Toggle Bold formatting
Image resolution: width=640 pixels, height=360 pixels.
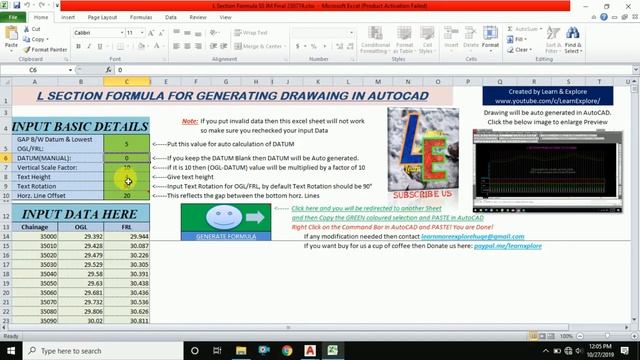(x=78, y=46)
